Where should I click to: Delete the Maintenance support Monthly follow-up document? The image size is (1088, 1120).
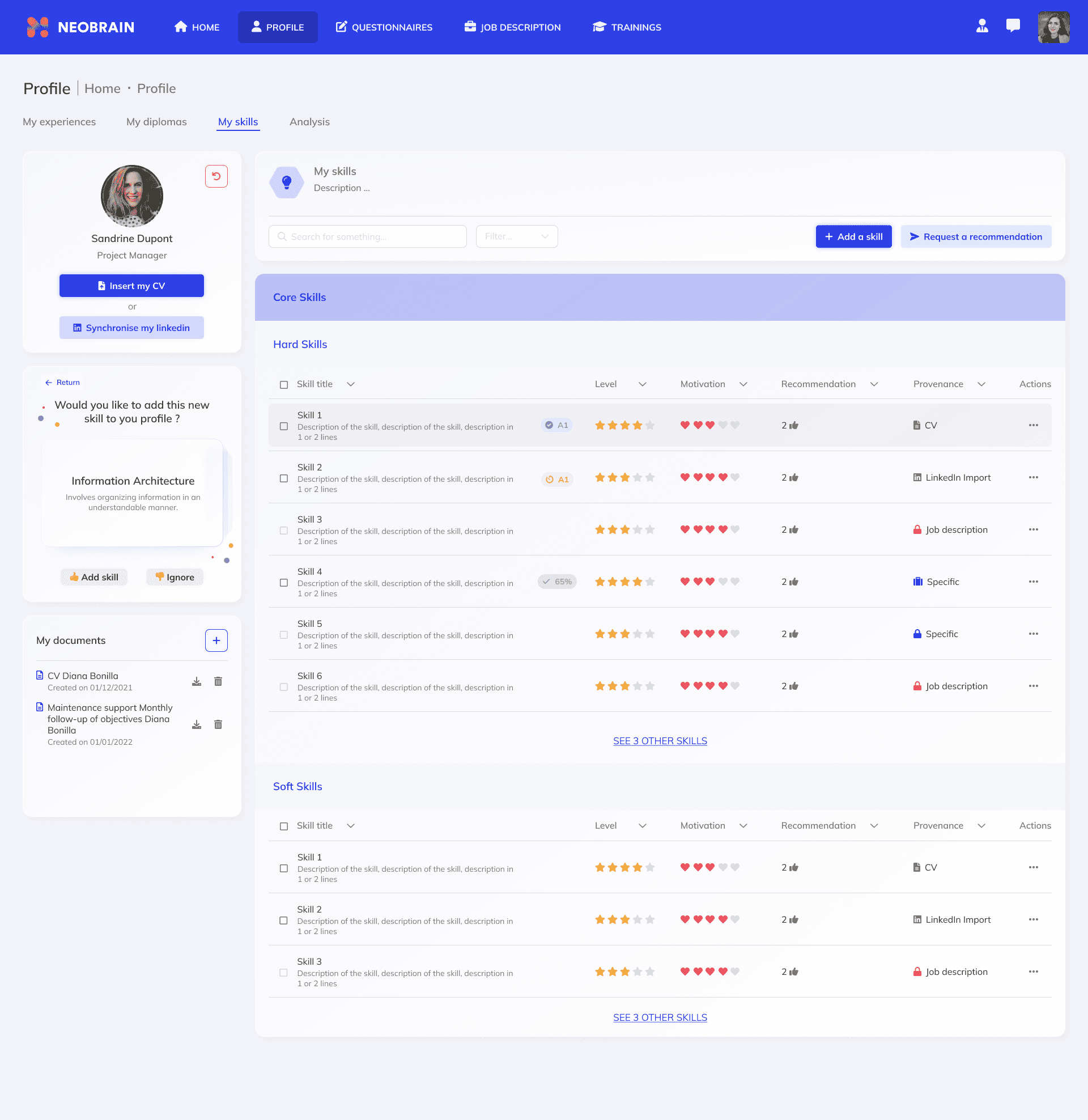point(218,724)
